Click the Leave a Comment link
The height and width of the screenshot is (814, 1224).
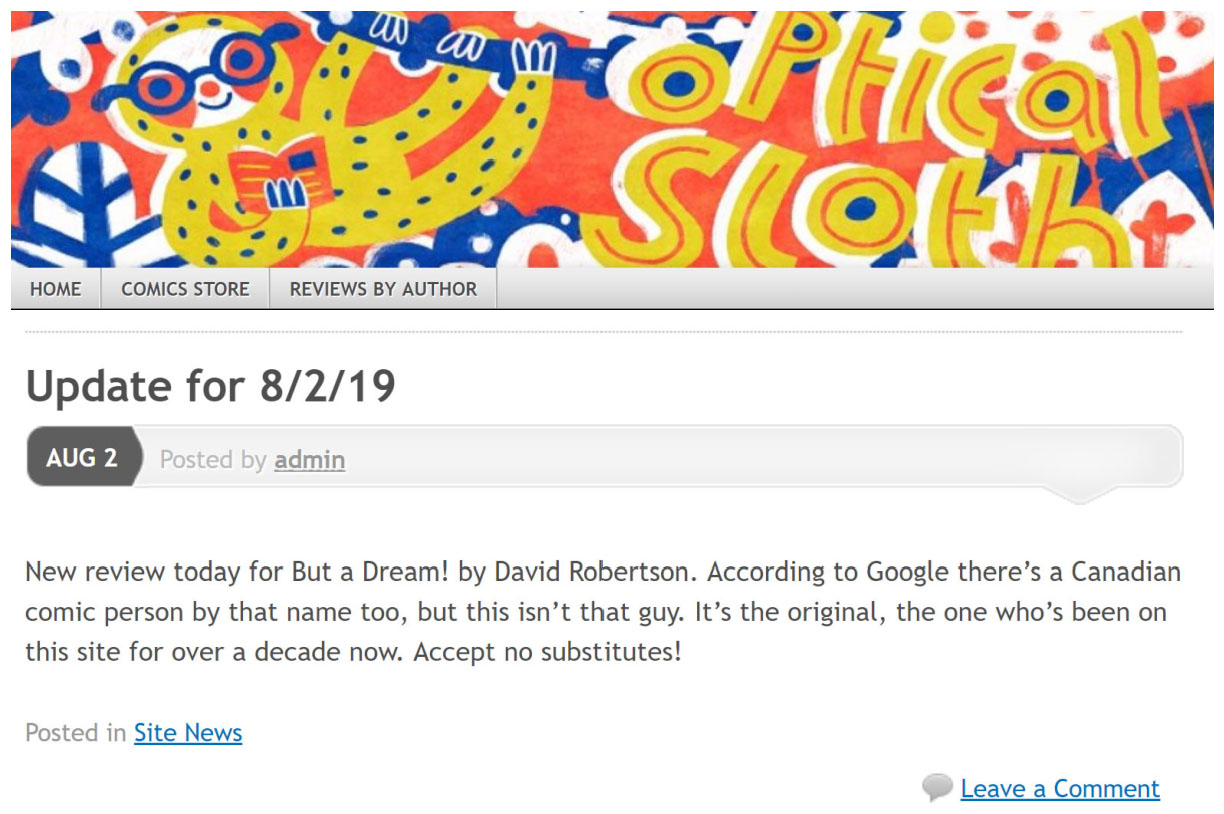point(1060,788)
